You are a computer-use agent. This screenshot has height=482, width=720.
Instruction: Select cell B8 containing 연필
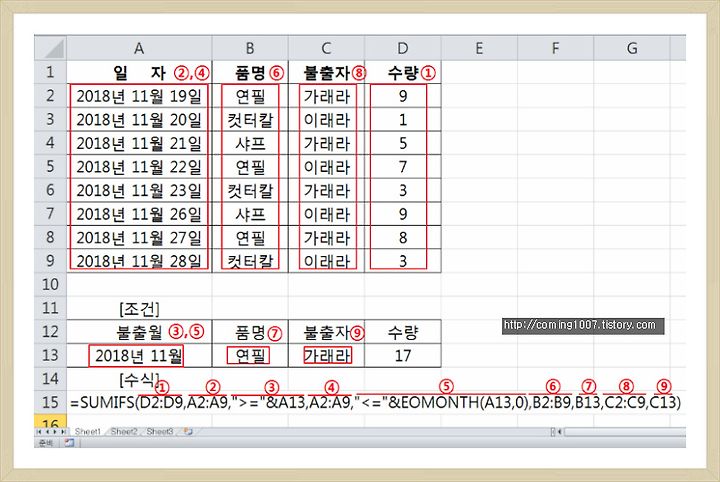click(250, 237)
